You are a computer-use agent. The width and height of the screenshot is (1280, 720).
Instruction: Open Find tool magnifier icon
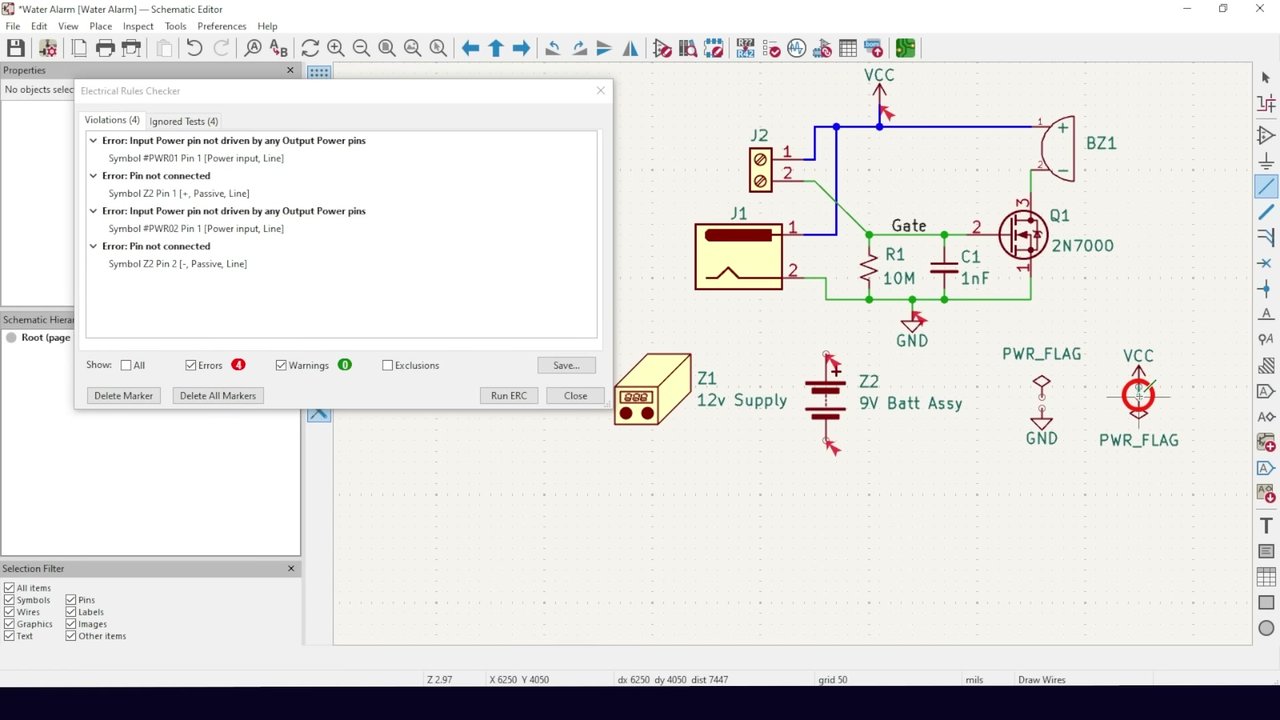pos(253,48)
